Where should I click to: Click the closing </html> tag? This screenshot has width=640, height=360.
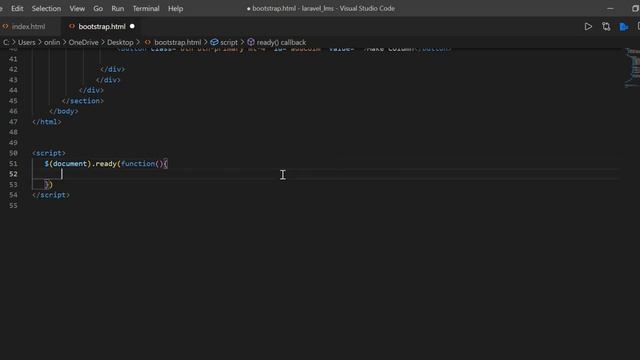[x=47, y=122]
